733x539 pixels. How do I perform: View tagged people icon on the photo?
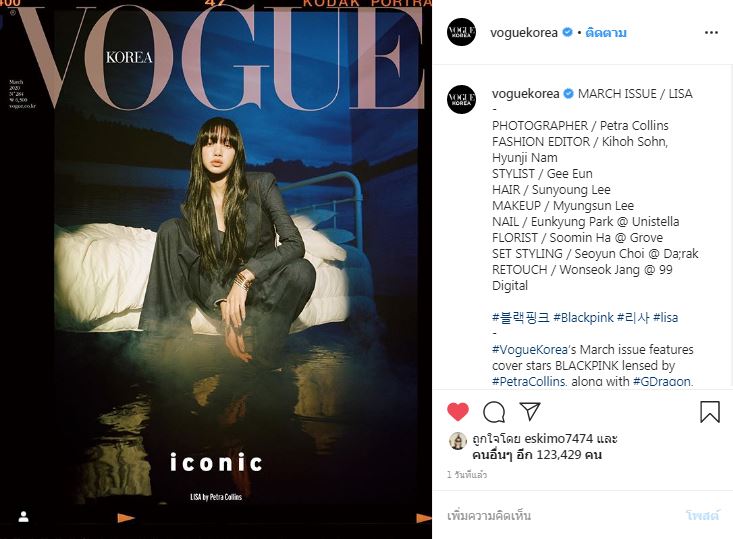(x=24, y=517)
